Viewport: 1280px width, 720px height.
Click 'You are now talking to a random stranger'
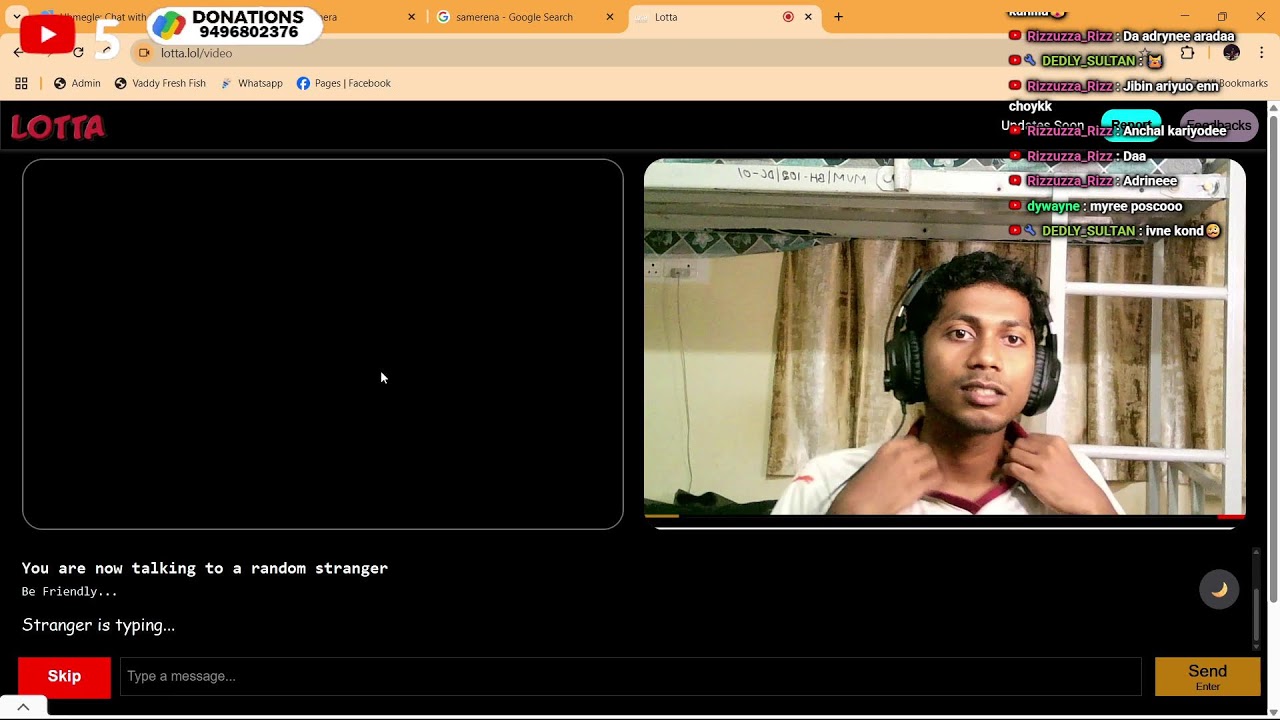[x=205, y=568]
